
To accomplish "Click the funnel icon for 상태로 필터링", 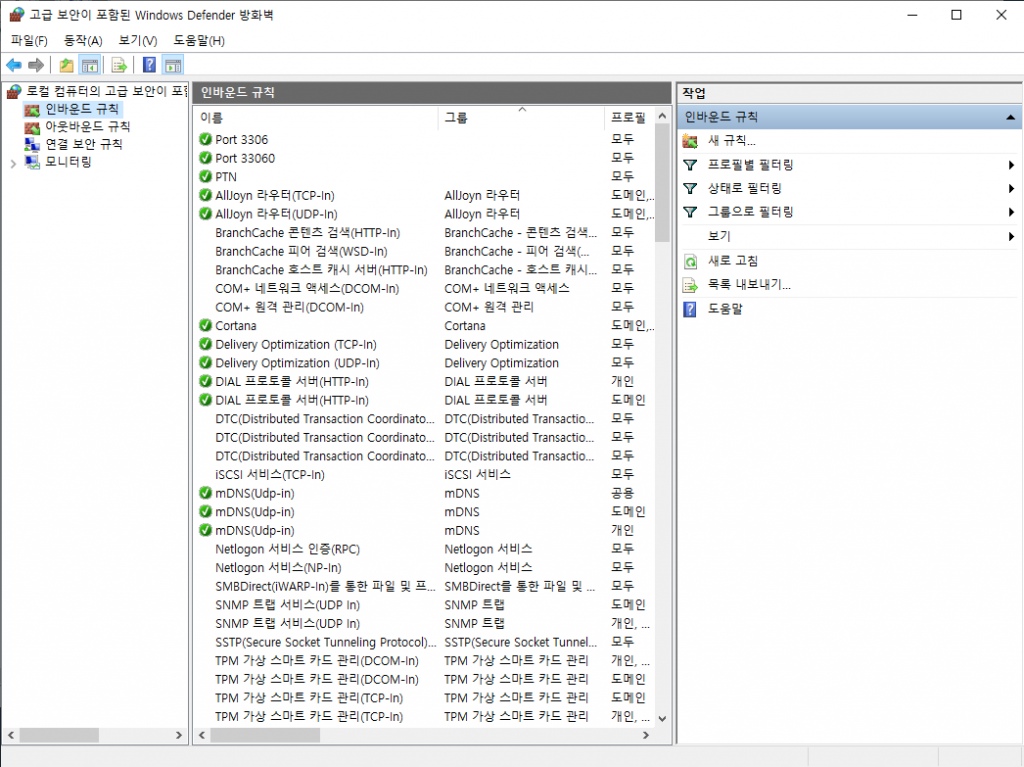I will 690,188.
